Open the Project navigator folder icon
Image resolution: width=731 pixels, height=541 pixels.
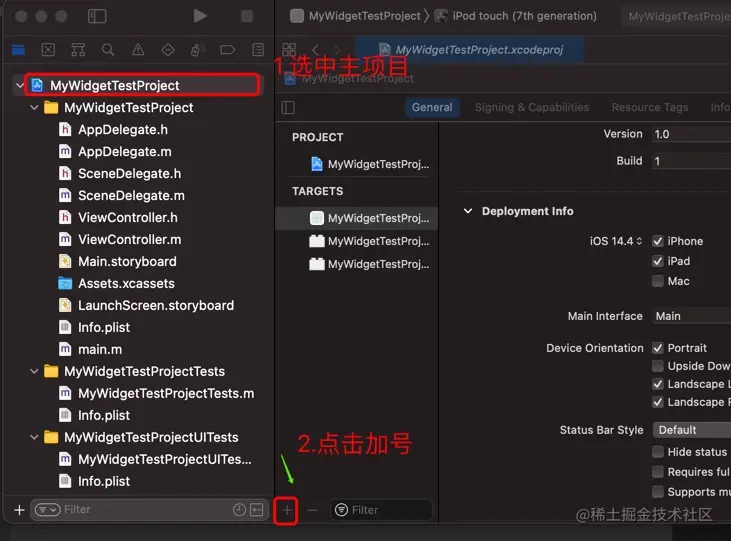pos(18,49)
